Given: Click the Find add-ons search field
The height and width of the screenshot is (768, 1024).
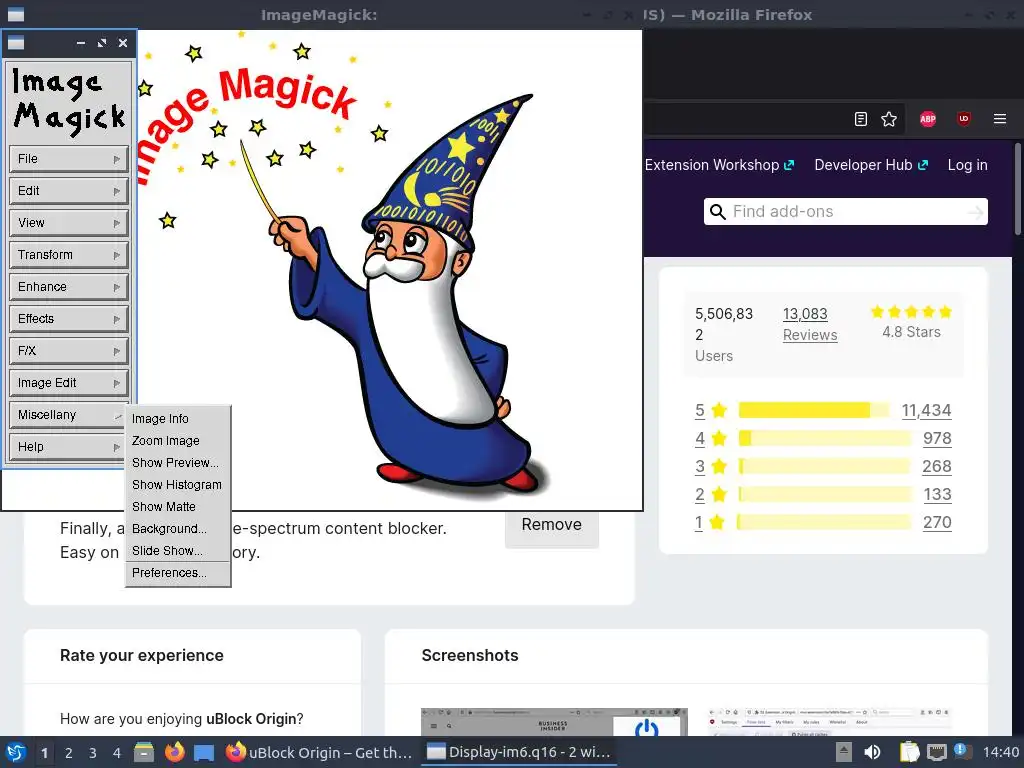Looking at the screenshot, I should pyautogui.click(x=846, y=212).
